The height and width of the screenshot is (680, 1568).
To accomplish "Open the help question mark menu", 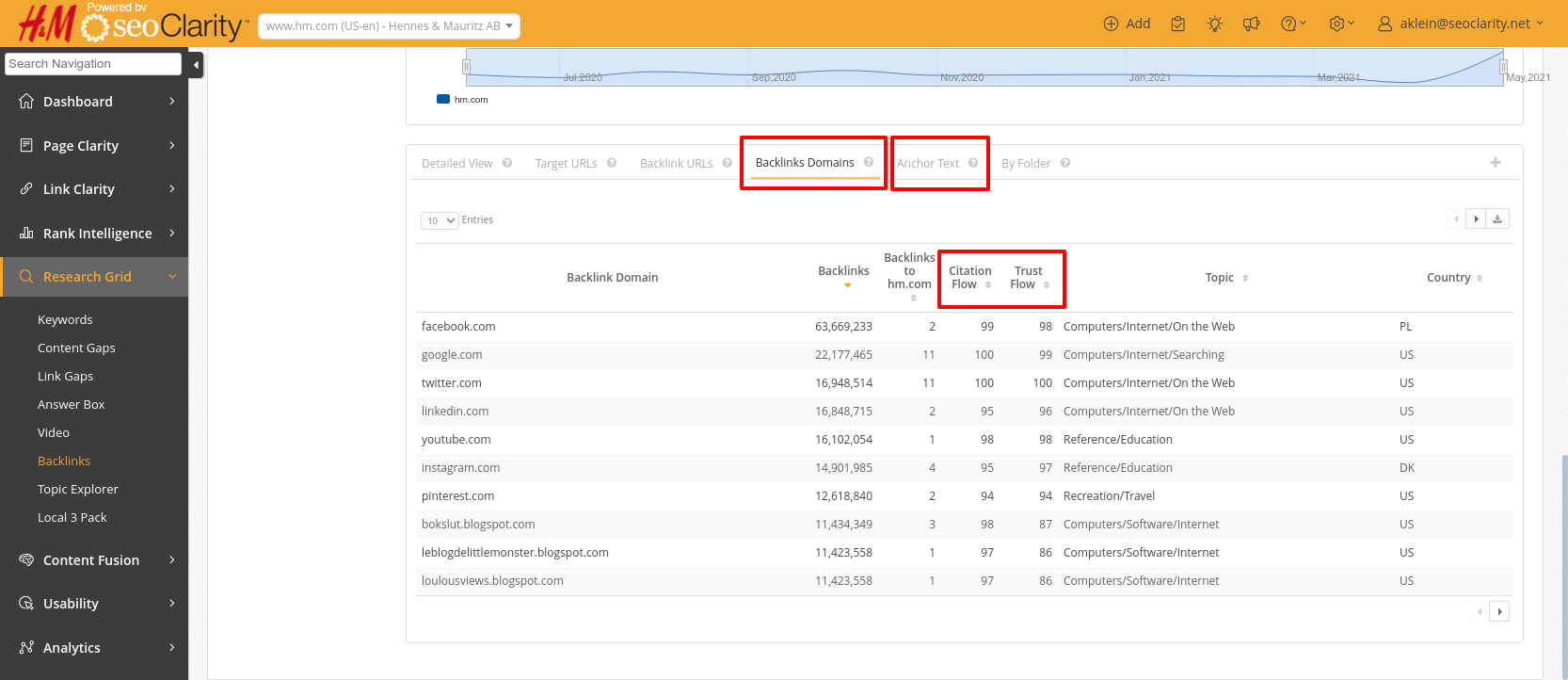I will [1293, 24].
